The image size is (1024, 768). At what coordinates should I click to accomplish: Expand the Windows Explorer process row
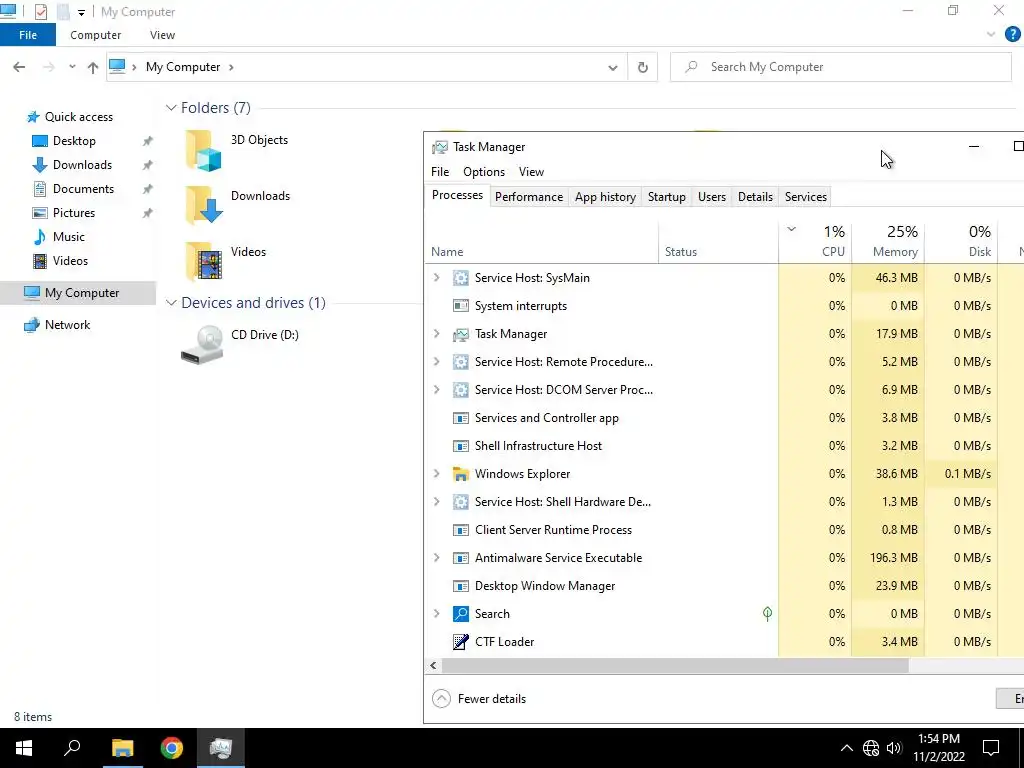click(437, 473)
